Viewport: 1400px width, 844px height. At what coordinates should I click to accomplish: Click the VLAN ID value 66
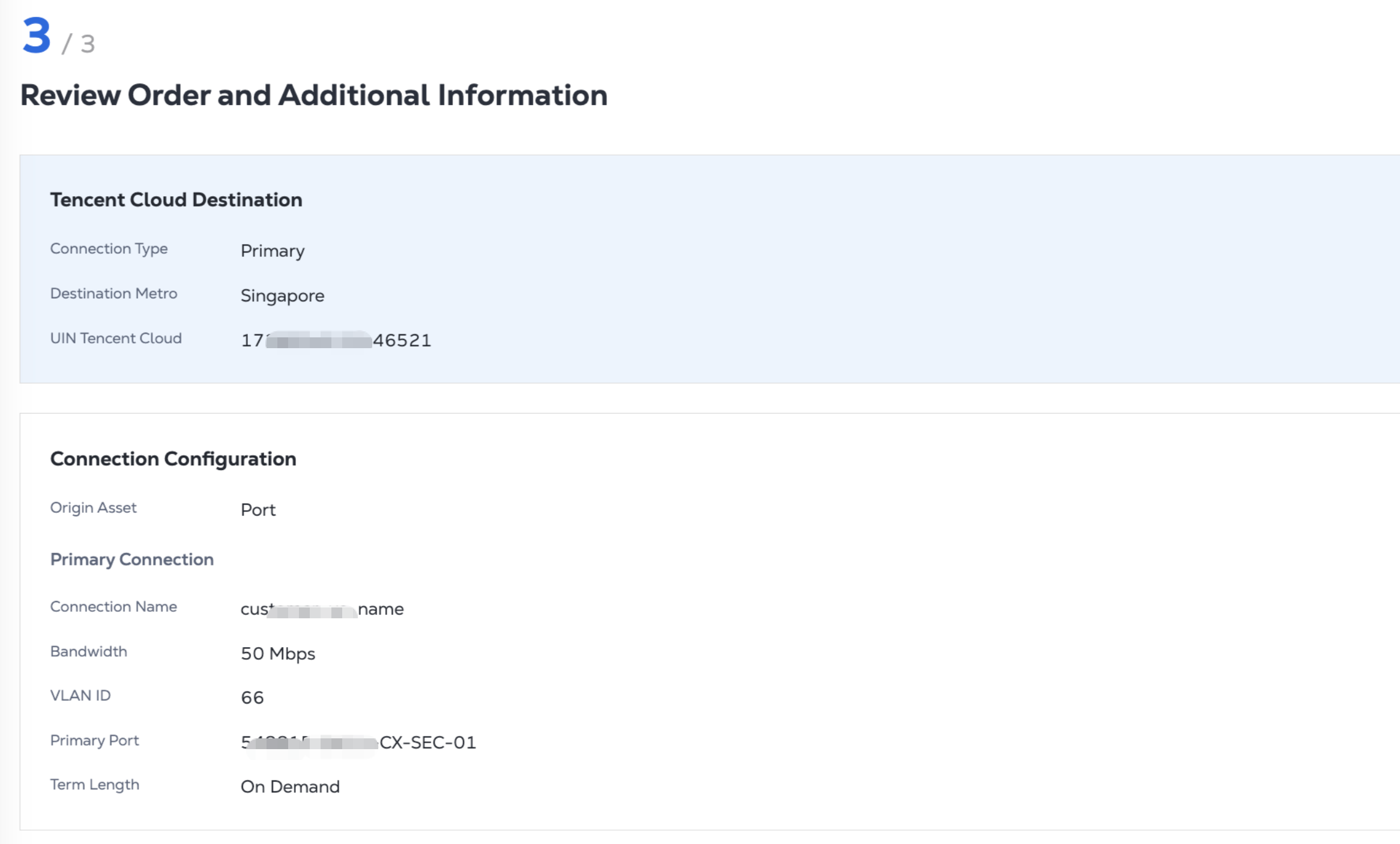click(x=252, y=698)
